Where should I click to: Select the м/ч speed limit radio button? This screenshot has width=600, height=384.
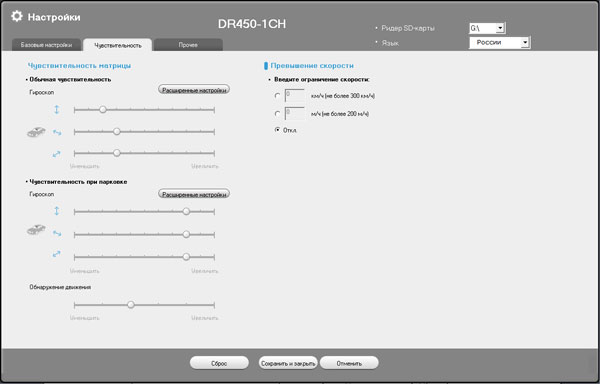point(277,114)
